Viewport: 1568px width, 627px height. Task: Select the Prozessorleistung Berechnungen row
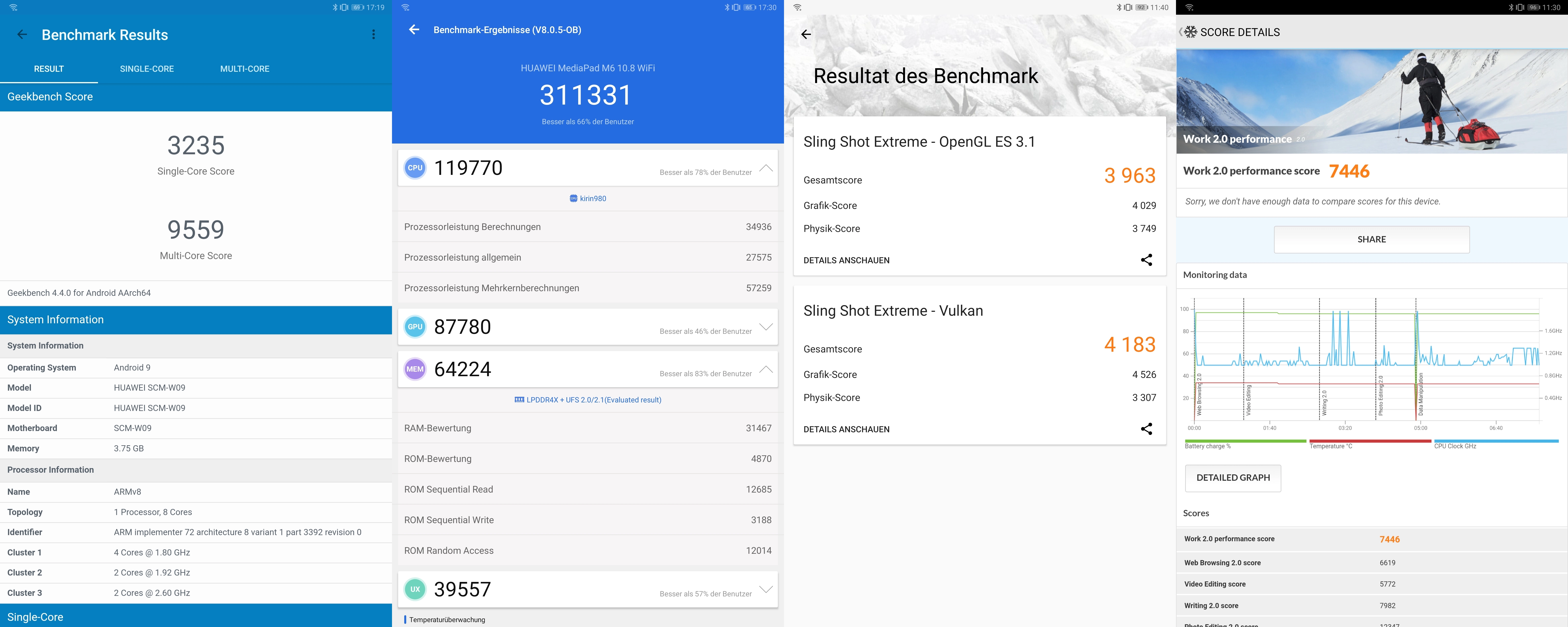point(588,227)
